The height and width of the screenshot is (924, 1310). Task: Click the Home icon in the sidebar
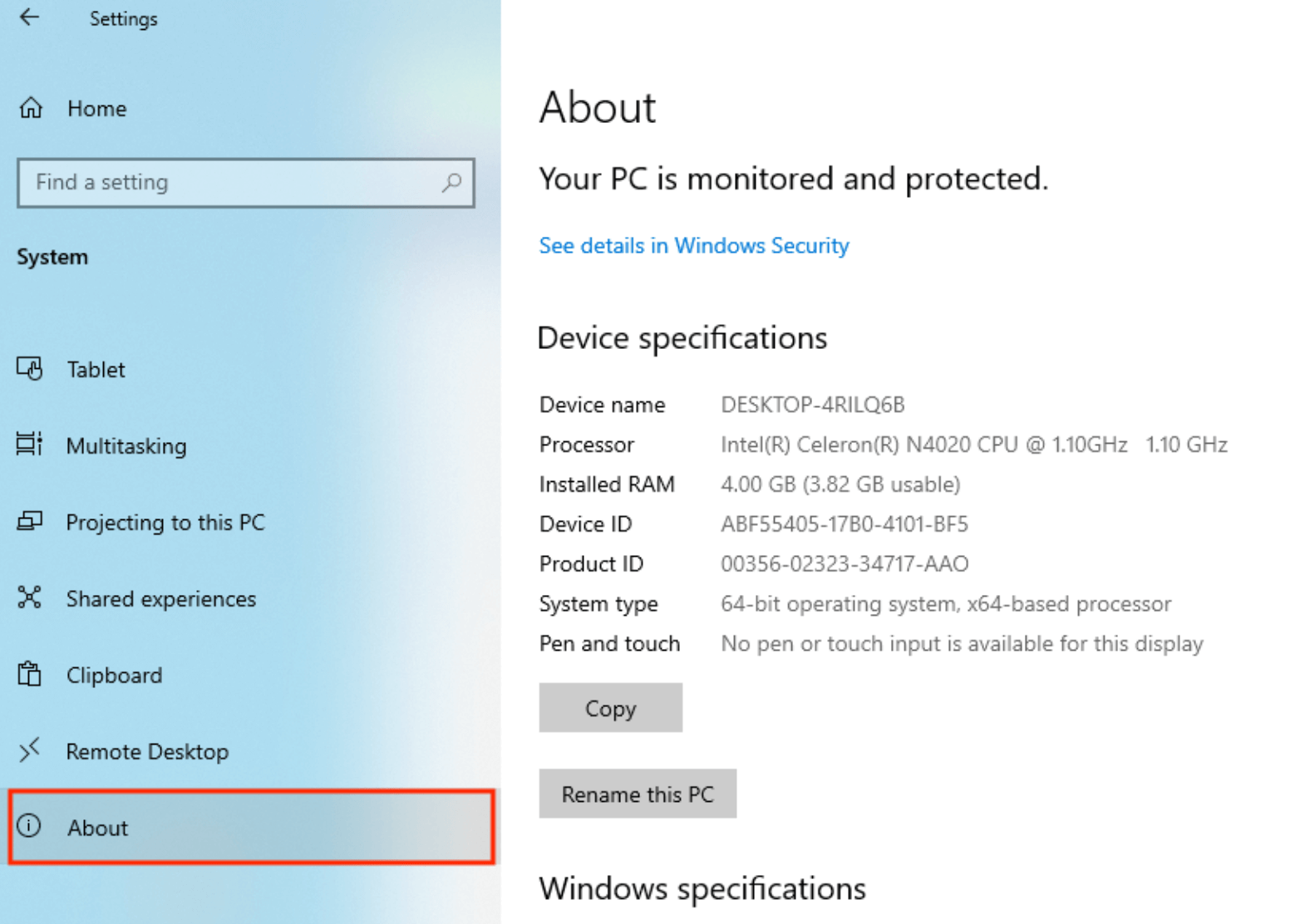(28, 108)
